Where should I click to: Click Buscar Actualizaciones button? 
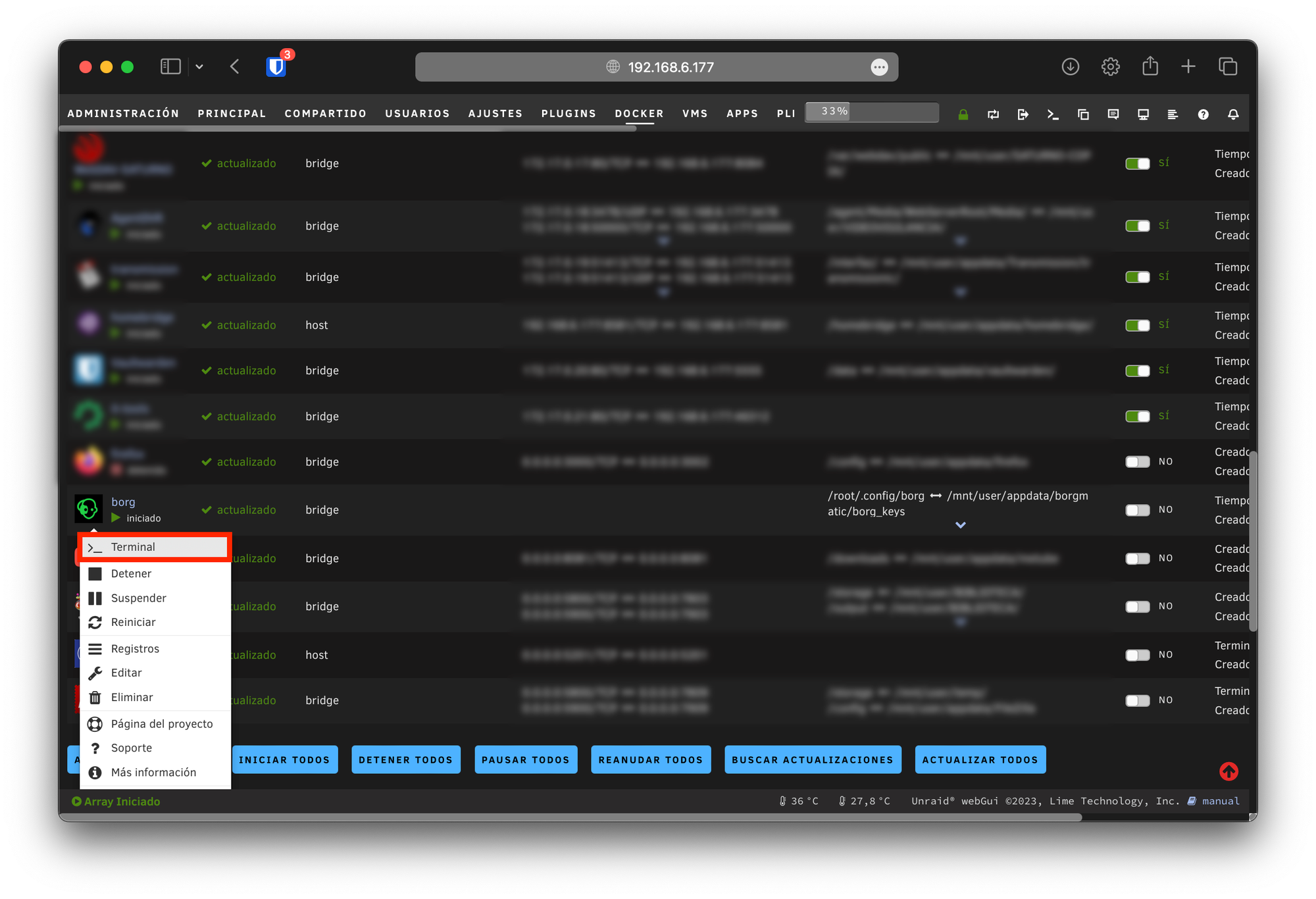(813, 759)
